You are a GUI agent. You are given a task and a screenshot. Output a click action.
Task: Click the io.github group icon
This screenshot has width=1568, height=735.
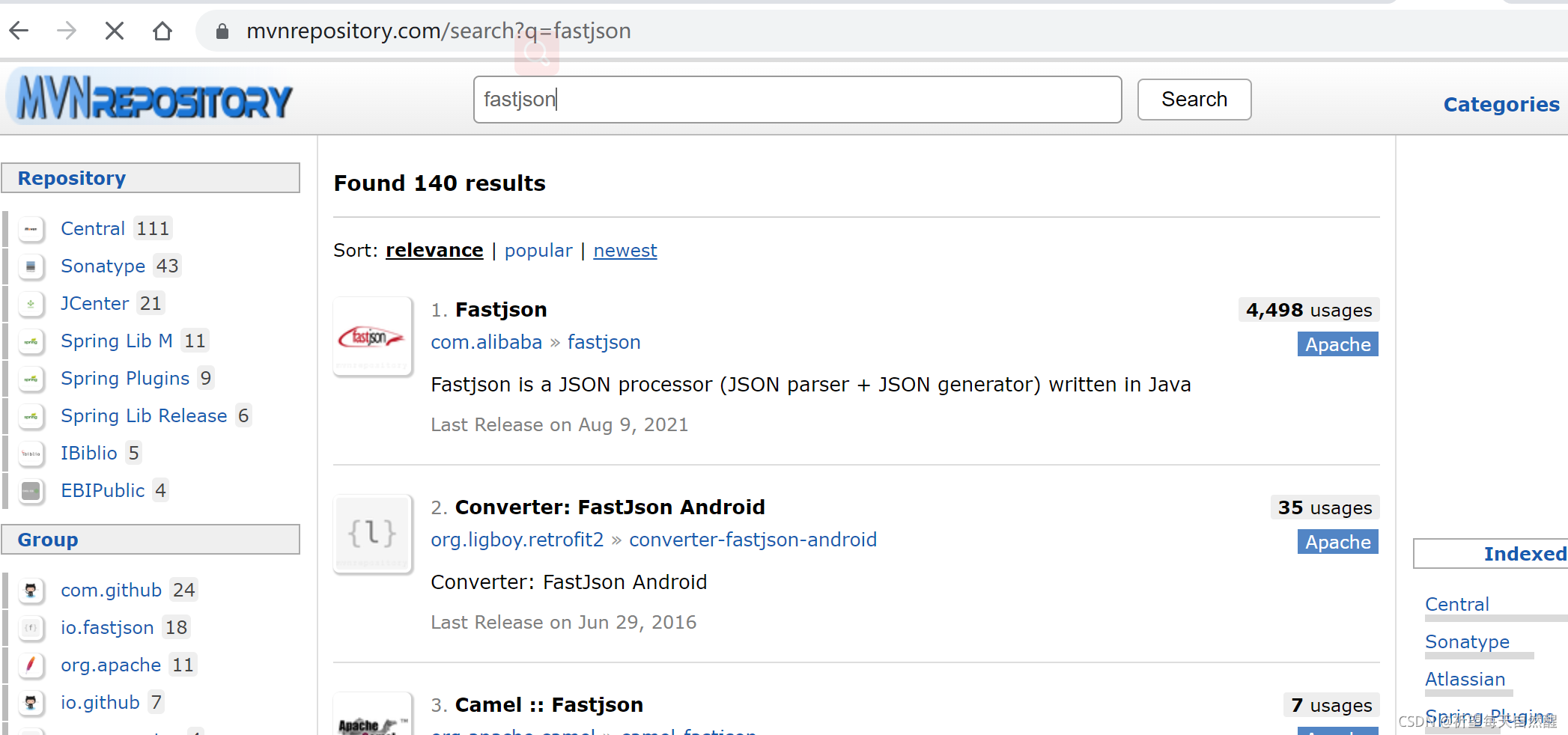[31, 703]
